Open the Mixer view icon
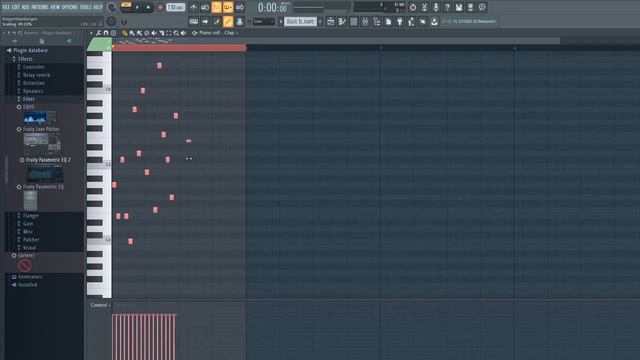This screenshot has height=360, width=640. click(365, 21)
